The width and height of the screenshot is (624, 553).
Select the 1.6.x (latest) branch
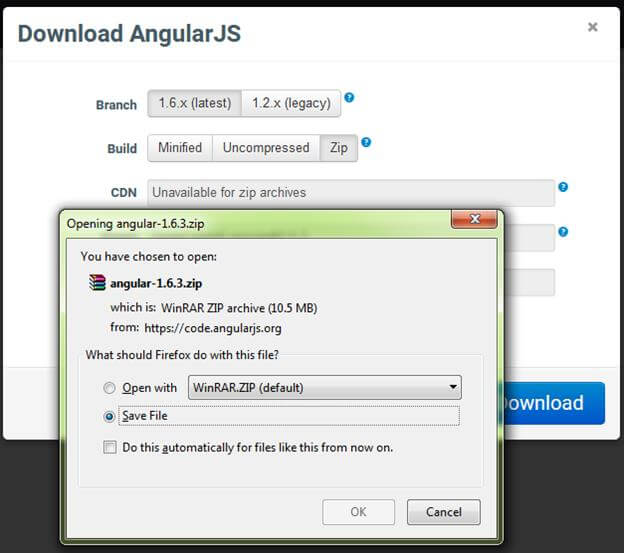(195, 103)
